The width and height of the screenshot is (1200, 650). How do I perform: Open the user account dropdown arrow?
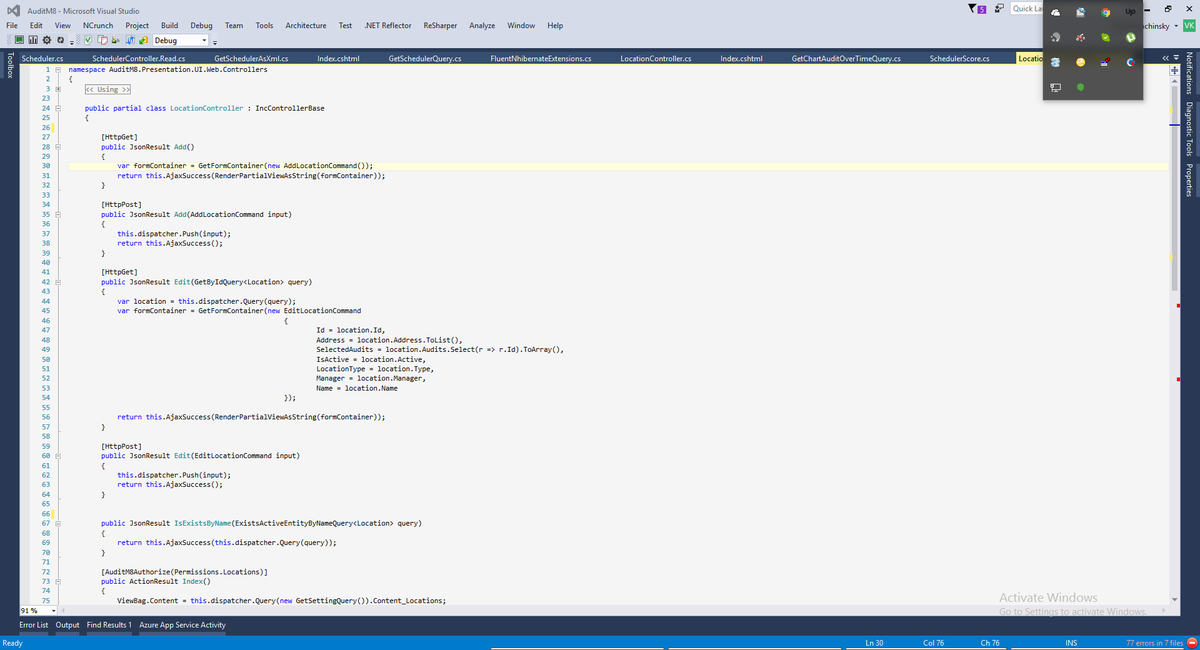click(x=1176, y=26)
